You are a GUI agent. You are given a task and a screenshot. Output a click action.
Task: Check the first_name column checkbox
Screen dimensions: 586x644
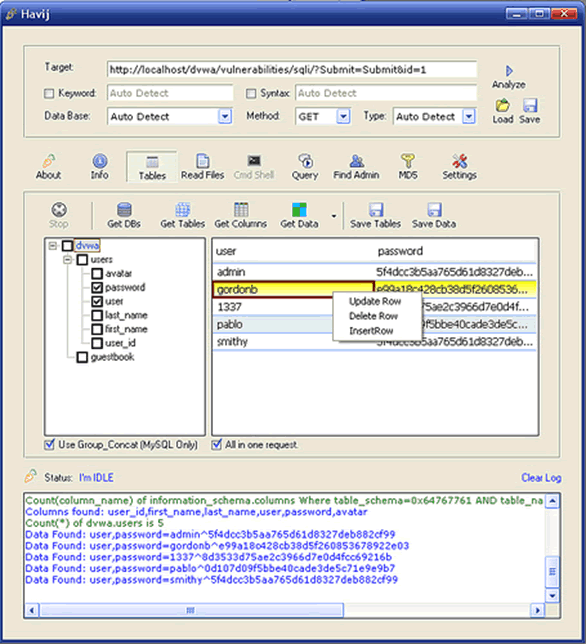click(x=97, y=329)
